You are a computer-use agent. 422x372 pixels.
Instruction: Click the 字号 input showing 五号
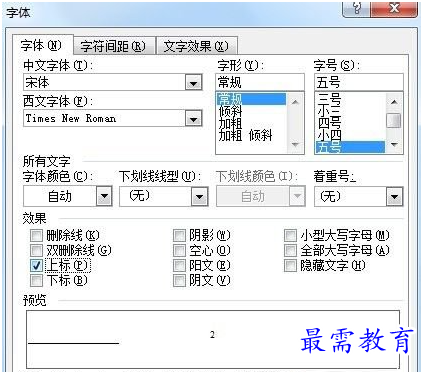[x=359, y=82]
